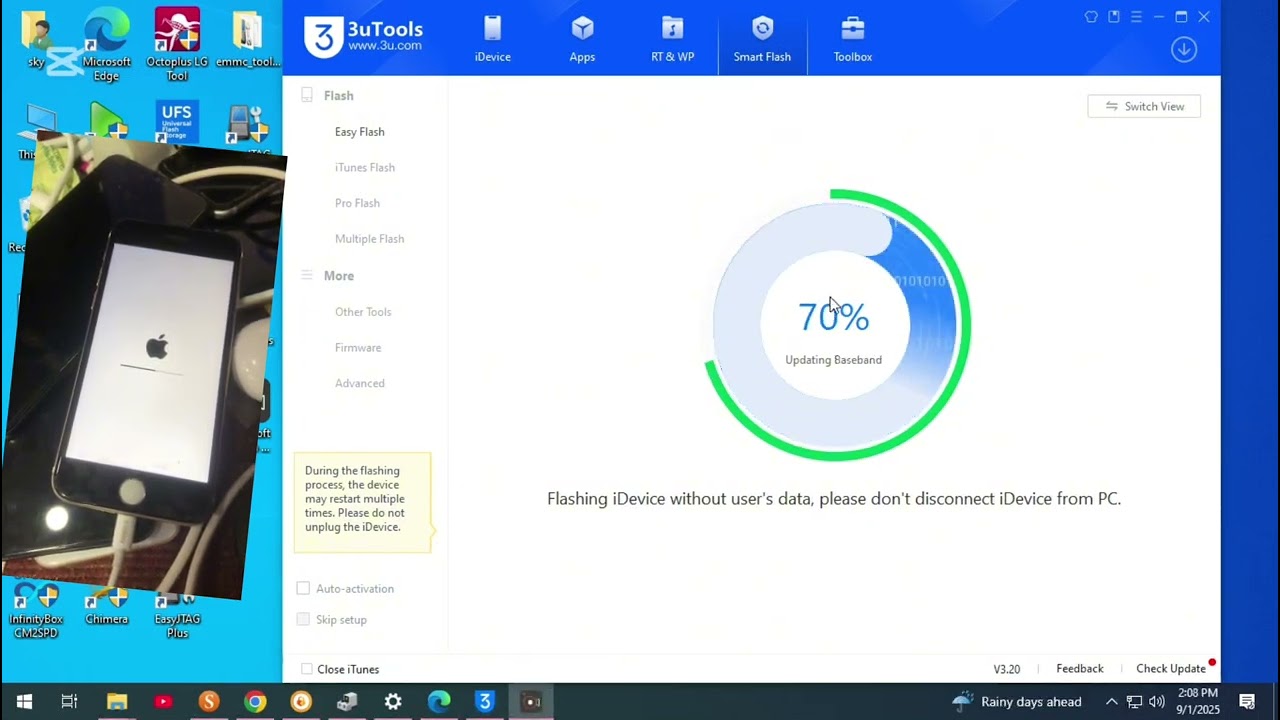Open the 3uTools hamburger menu

1136,17
